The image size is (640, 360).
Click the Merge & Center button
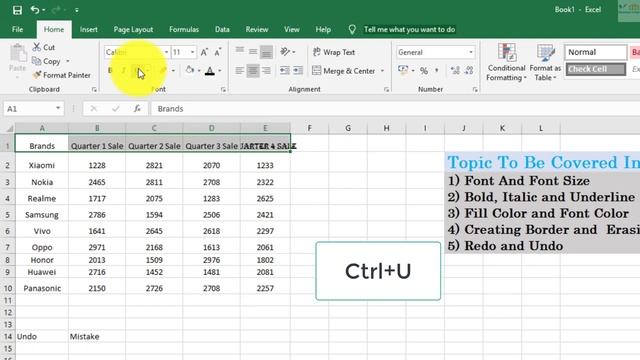point(344,71)
